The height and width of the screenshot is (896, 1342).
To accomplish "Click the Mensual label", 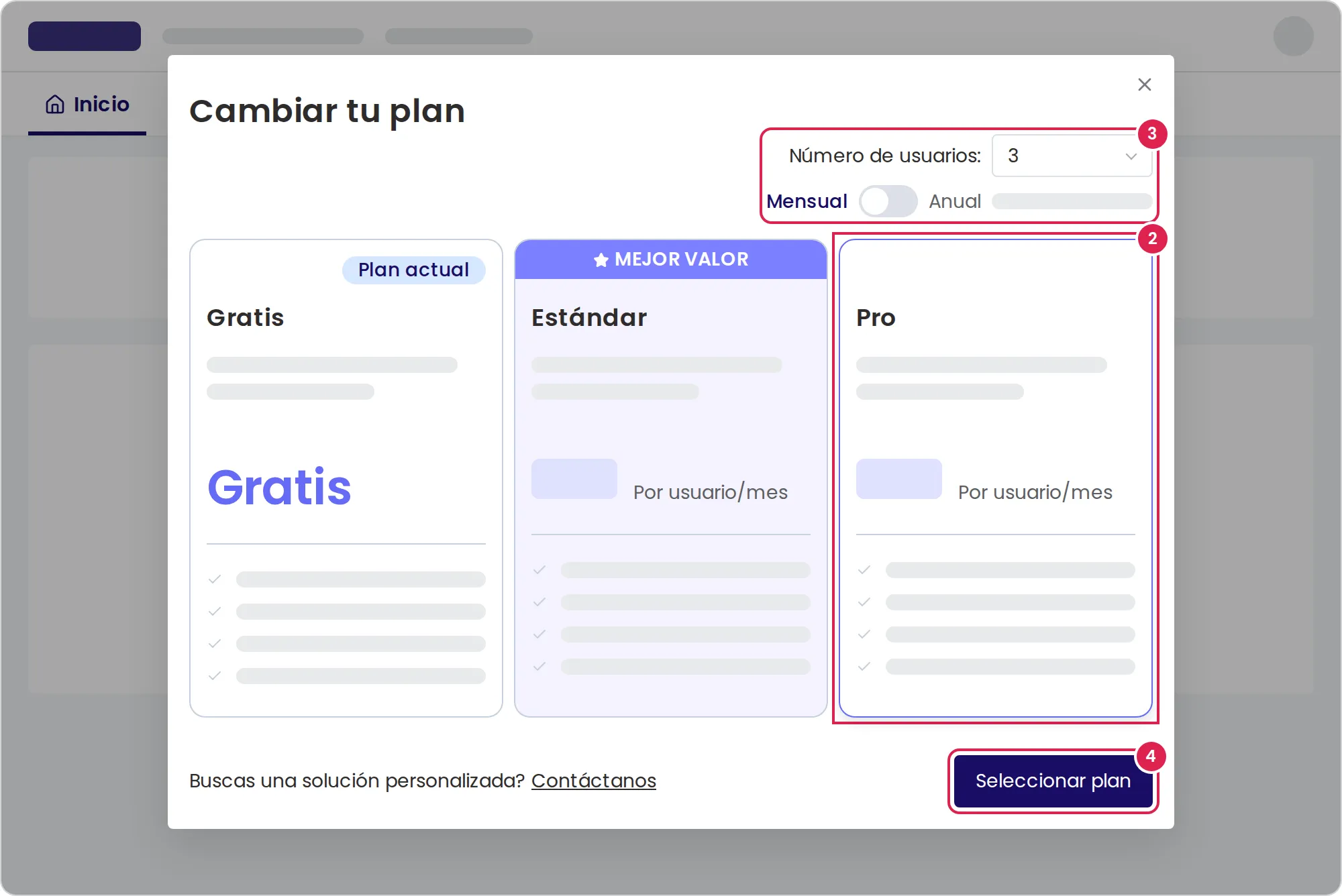I will click(x=807, y=201).
